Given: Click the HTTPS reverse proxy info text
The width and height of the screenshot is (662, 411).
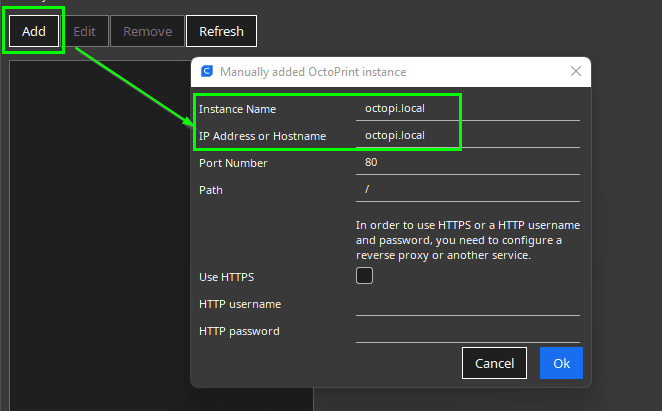Looking at the screenshot, I should 468,240.
